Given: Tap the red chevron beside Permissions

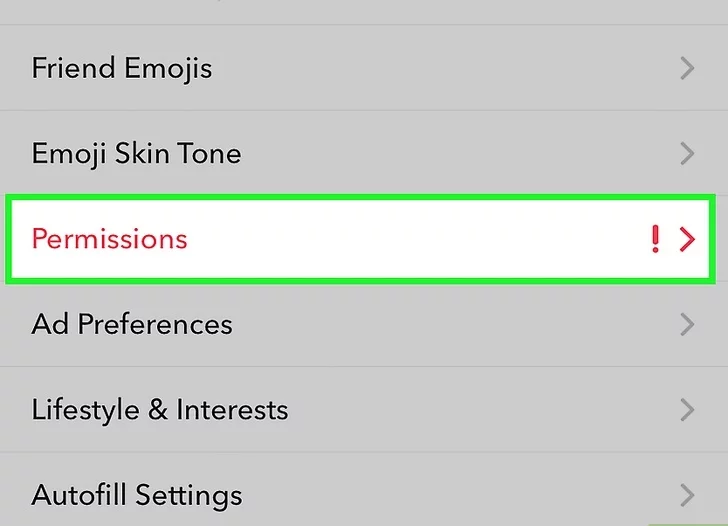Looking at the screenshot, I should pyautogui.click(x=686, y=239).
